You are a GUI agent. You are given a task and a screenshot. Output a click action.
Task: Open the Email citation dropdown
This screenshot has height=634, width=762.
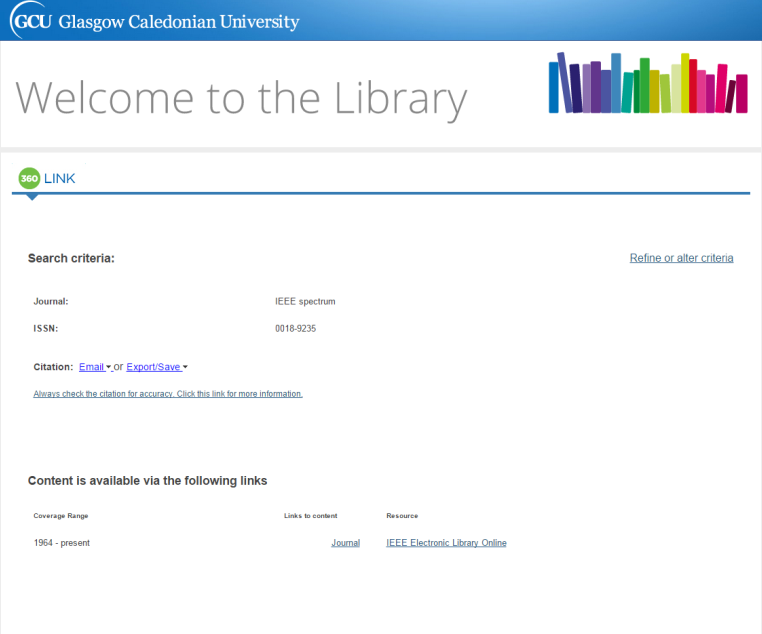(x=95, y=367)
